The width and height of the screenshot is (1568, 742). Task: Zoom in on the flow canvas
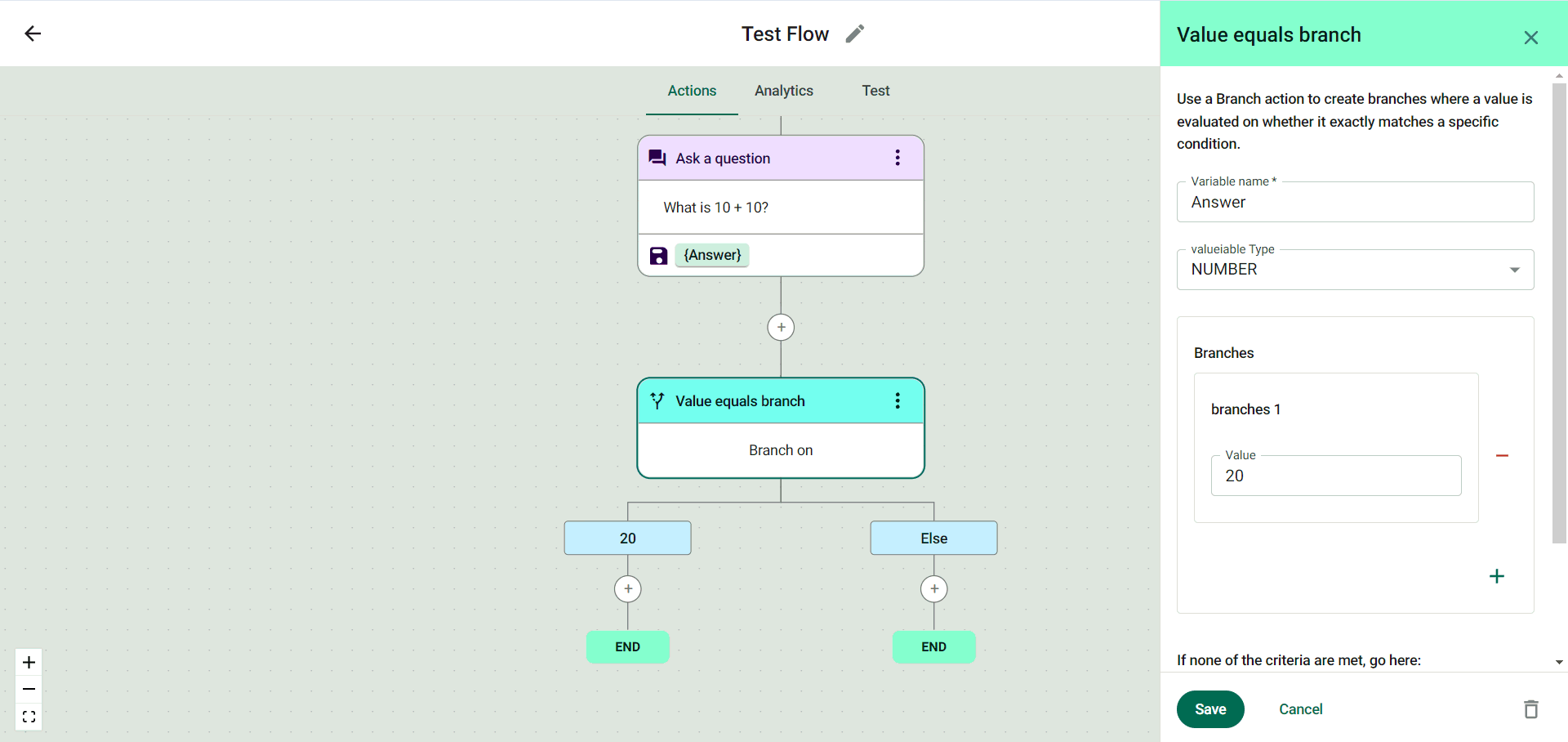click(x=29, y=662)
